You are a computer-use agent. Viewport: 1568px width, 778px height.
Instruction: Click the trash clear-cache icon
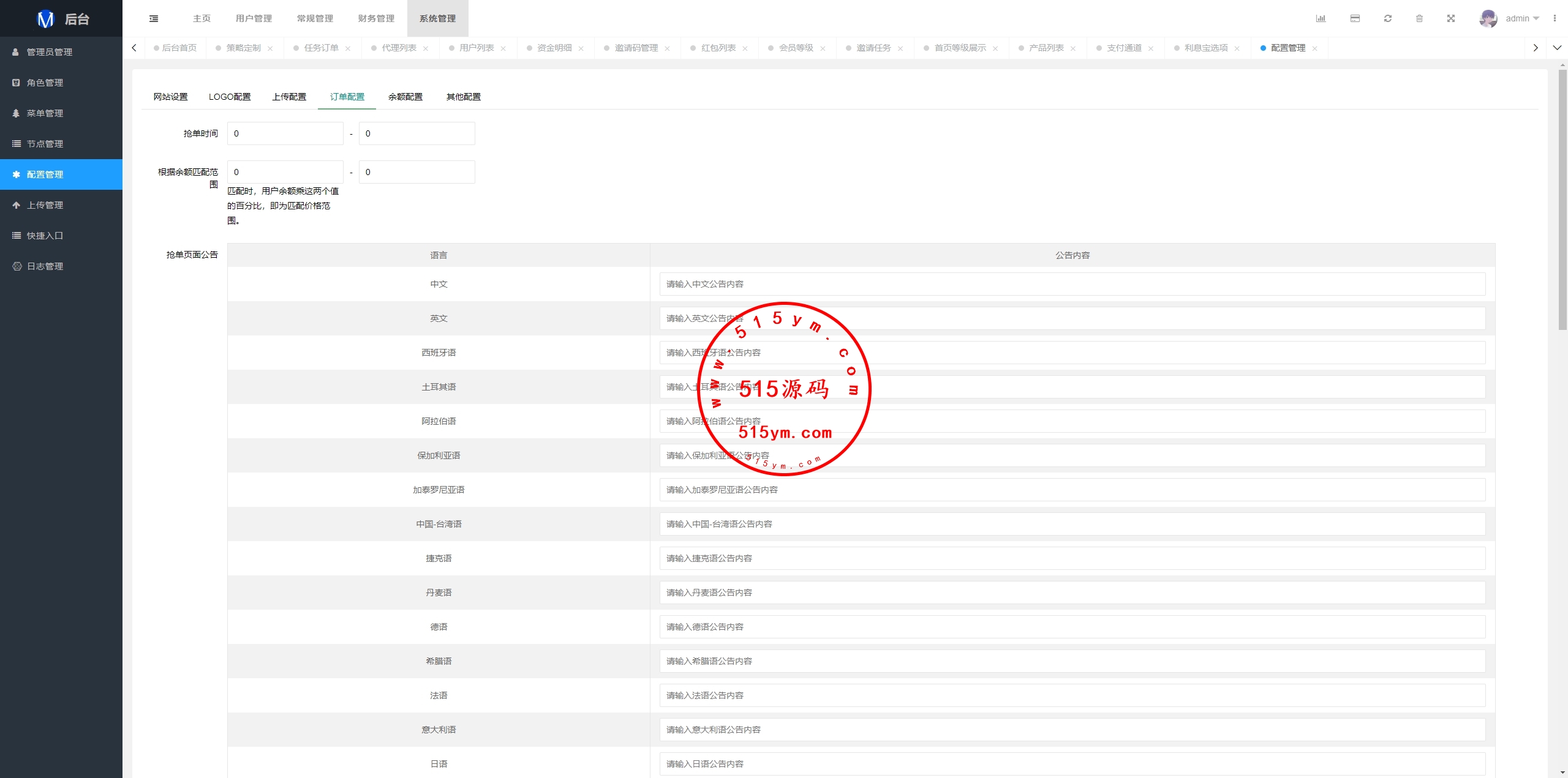click(1419, 18)
